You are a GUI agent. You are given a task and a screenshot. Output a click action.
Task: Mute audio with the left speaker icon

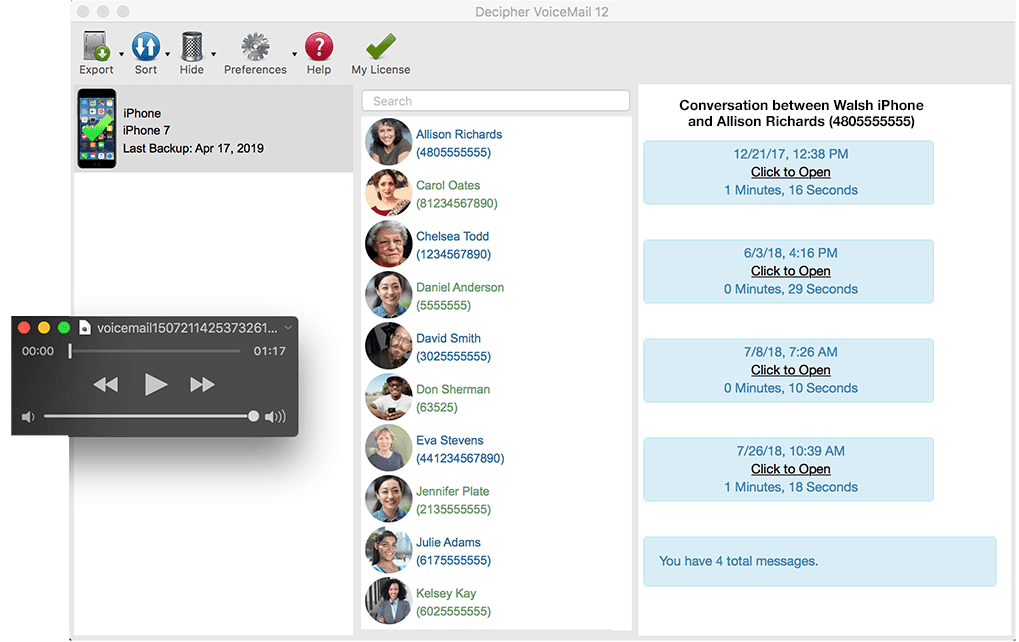tap(27, 416)
